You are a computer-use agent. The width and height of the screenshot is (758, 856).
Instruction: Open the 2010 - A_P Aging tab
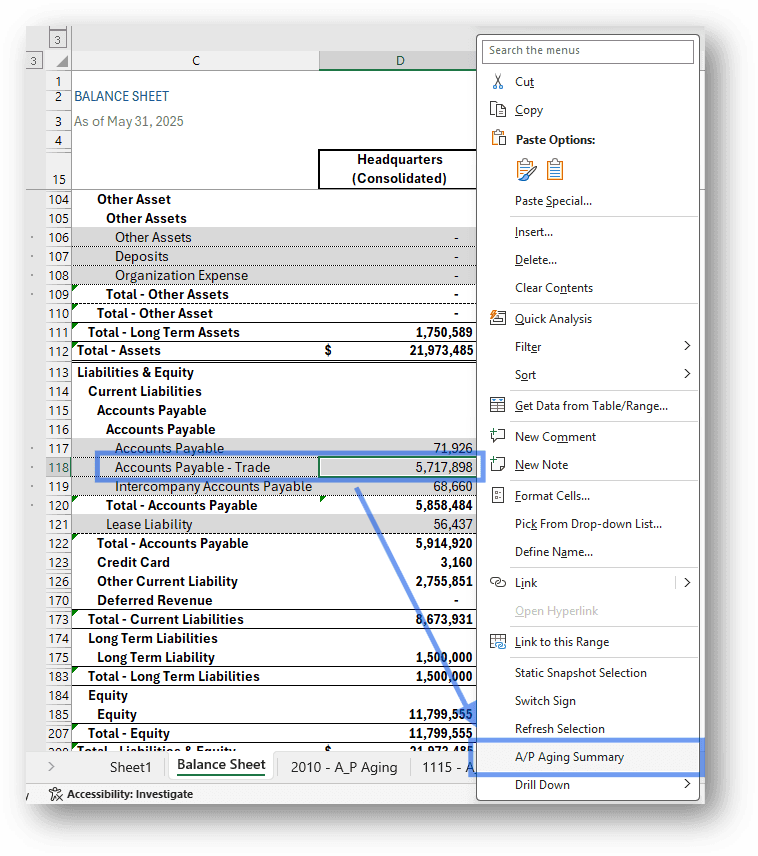click(x=344, y=767)
